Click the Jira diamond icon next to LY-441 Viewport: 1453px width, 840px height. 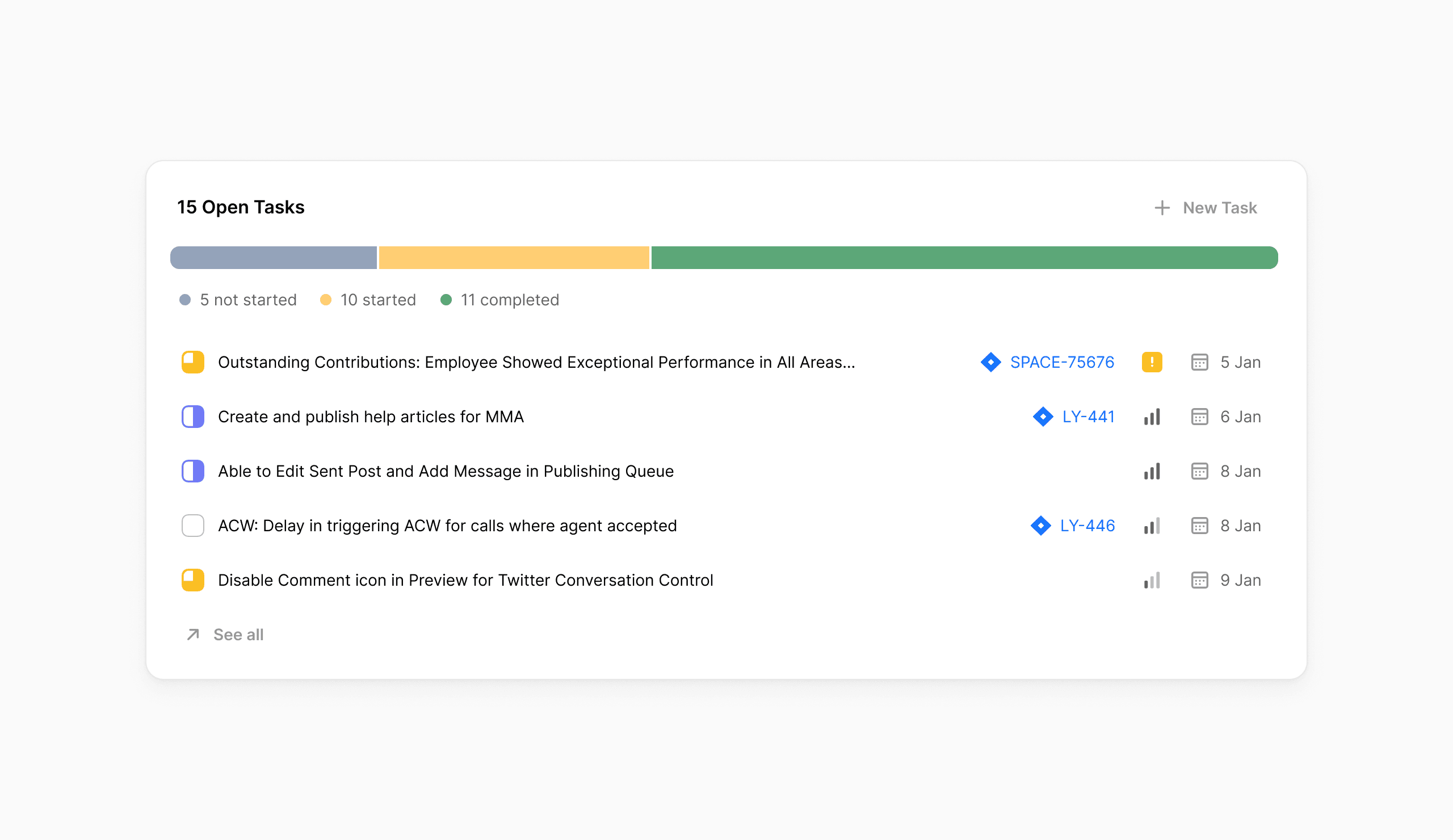point(1043,417)
